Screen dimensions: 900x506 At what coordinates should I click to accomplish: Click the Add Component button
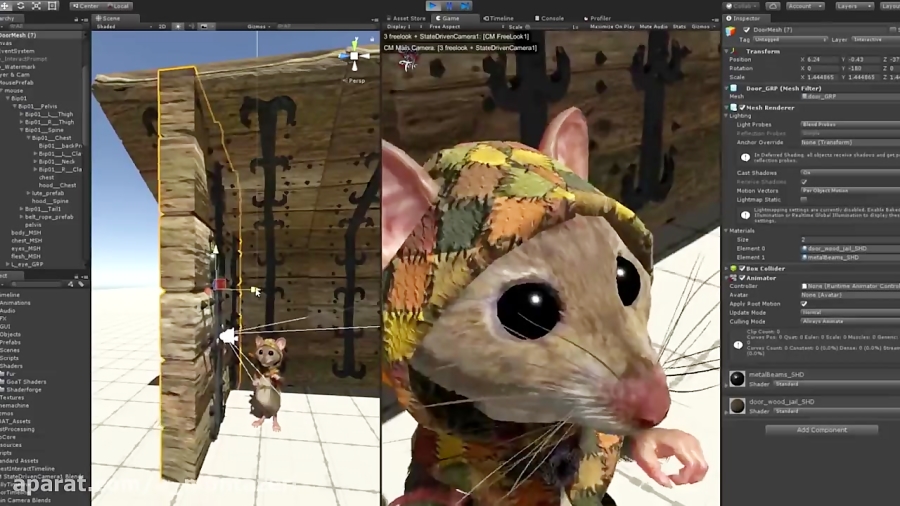(821, 430)
